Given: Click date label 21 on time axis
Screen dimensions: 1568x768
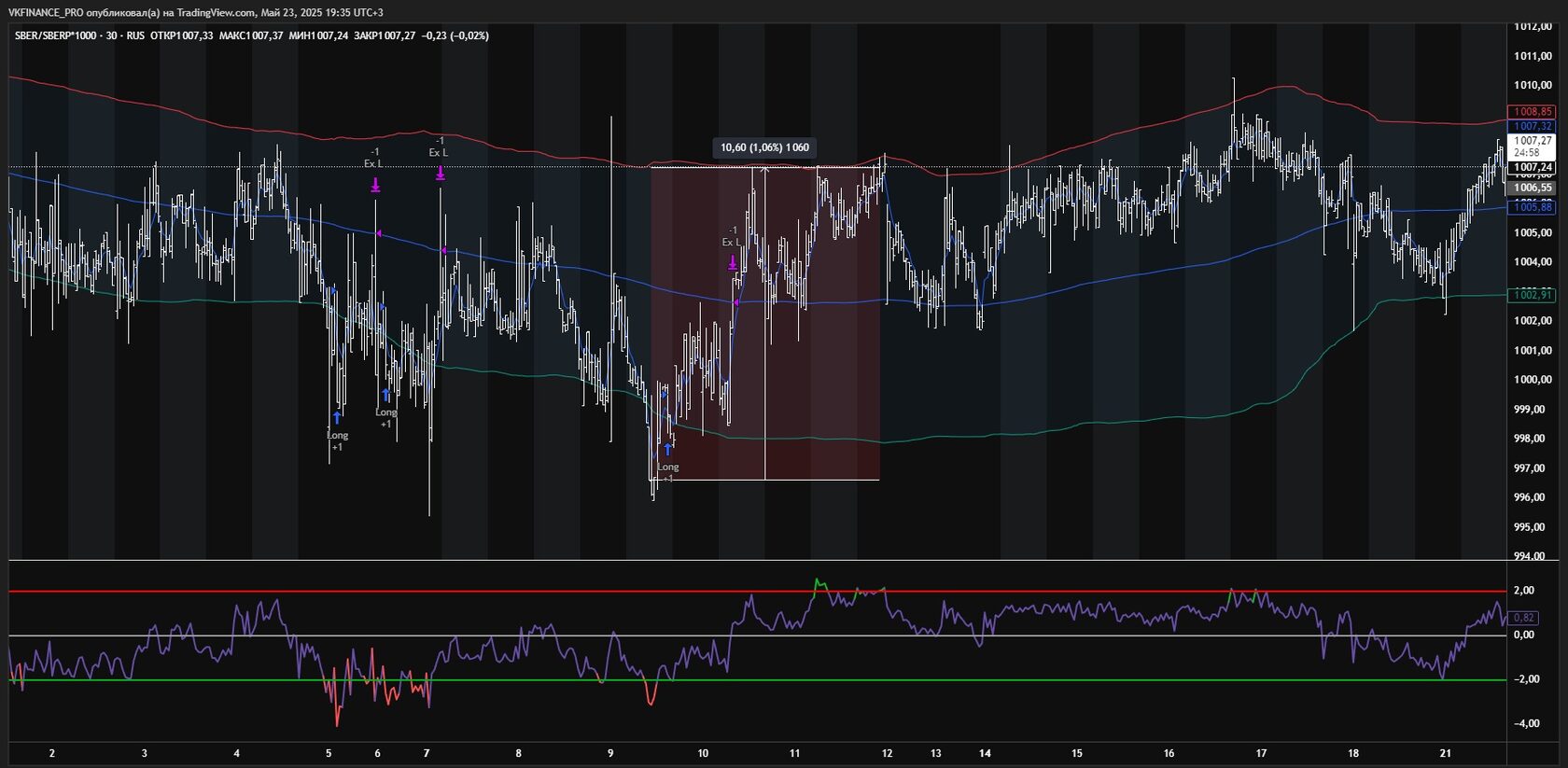Looking at the screenshot, I should (x=1446, y=753).
